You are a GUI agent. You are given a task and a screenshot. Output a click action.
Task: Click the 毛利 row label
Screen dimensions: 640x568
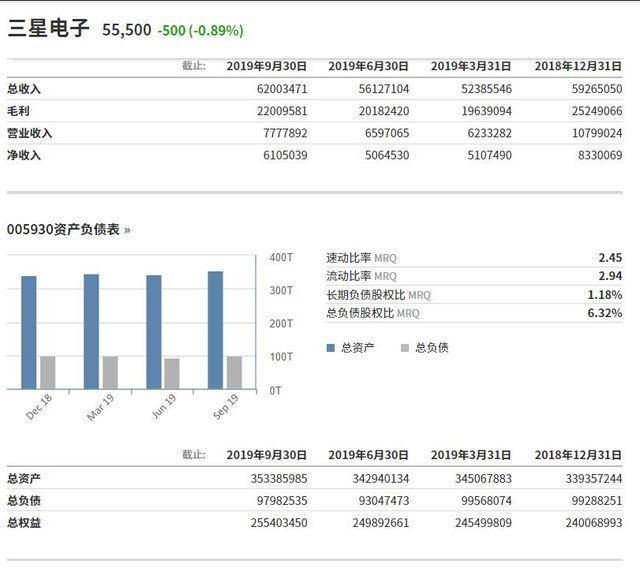[x=18, y=111]
